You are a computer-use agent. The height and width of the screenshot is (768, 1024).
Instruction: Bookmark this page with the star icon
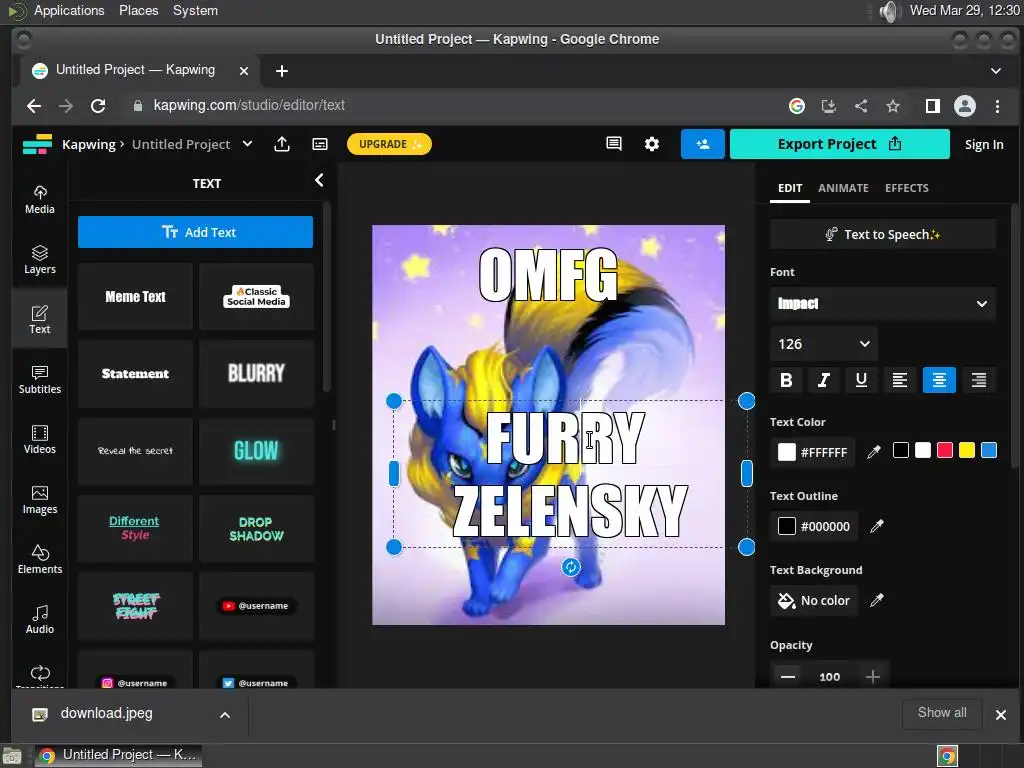[x=893, y=106]
